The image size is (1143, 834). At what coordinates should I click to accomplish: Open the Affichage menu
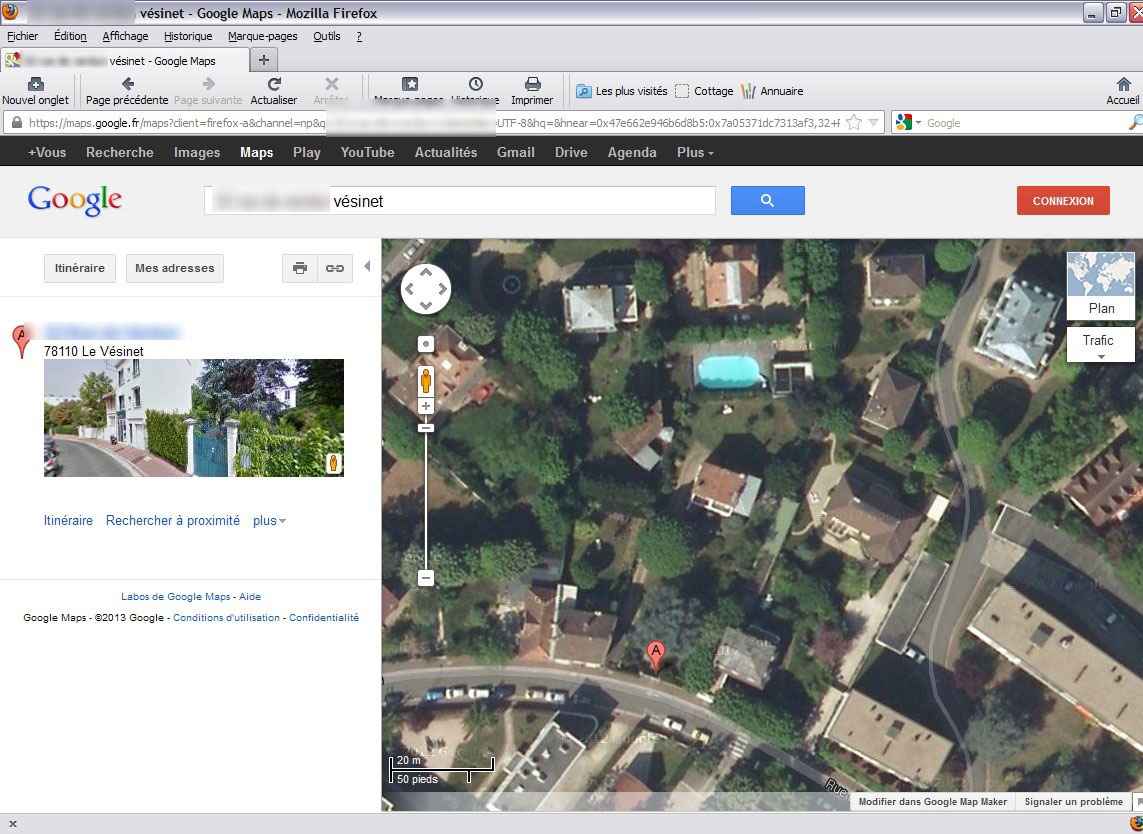(x=125, y=36)
